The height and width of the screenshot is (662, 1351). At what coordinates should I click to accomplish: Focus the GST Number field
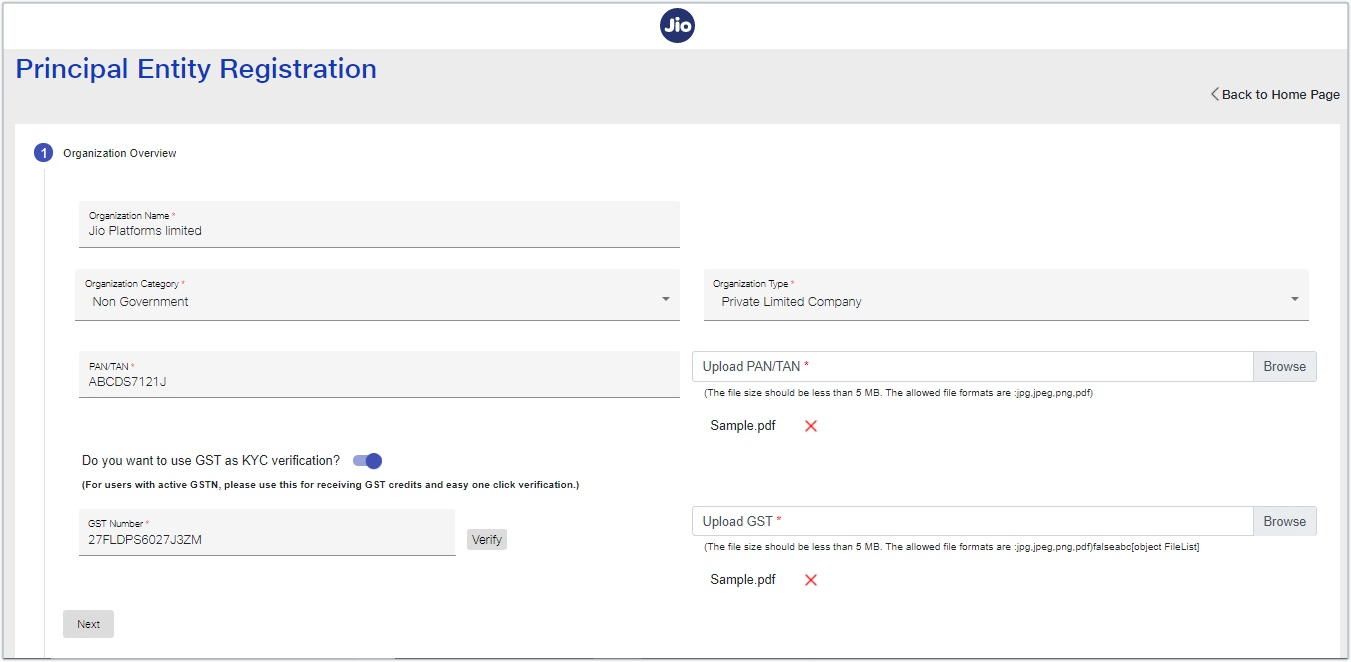pos(267,533)
